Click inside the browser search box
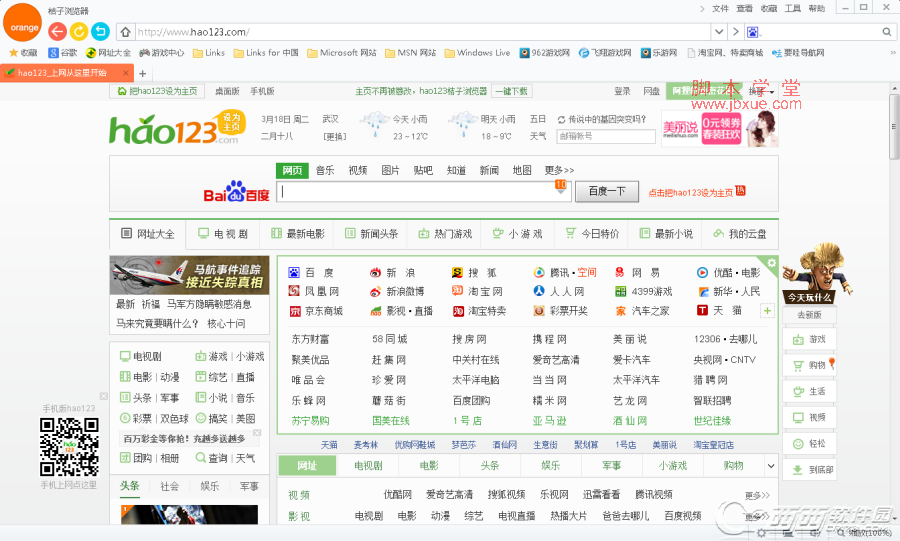 [820, 32]
